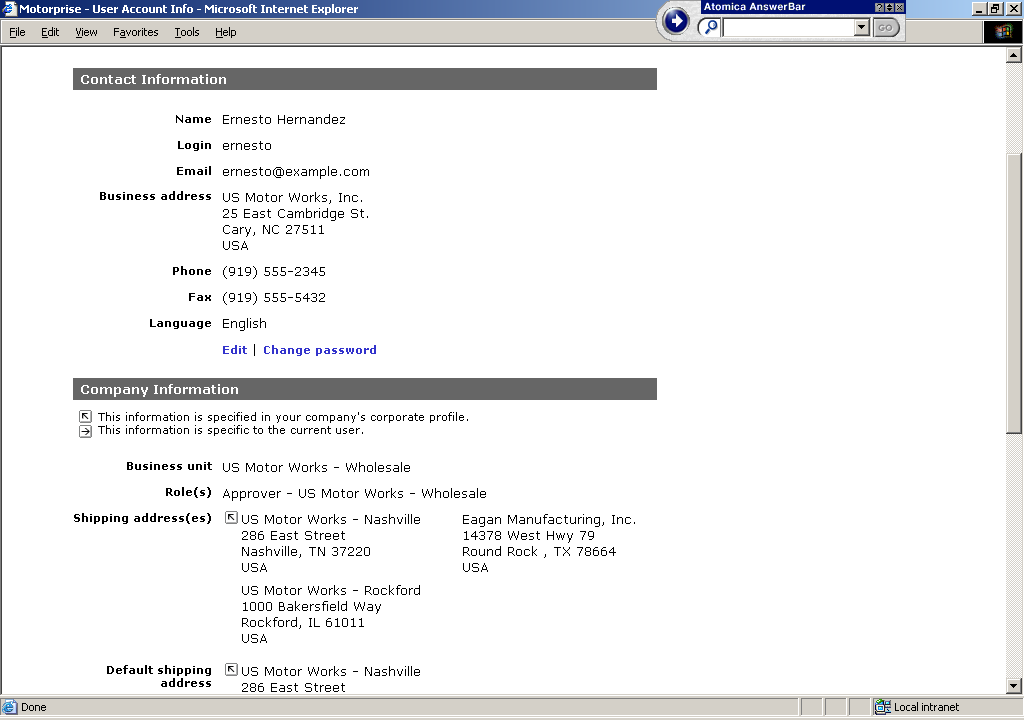The height and width of the screenshot is (720, 1024).
Task: Restore down the Internet Explorer window
Action: 994,8
